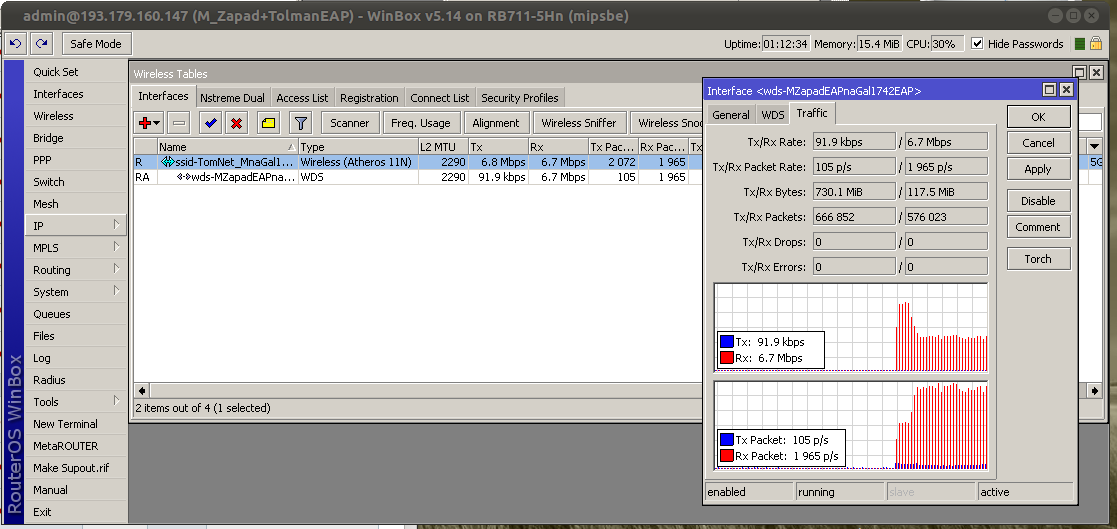1117x529 pixels.
Task: Switch to the Security Profiles tab
Action: coord(520,98)
